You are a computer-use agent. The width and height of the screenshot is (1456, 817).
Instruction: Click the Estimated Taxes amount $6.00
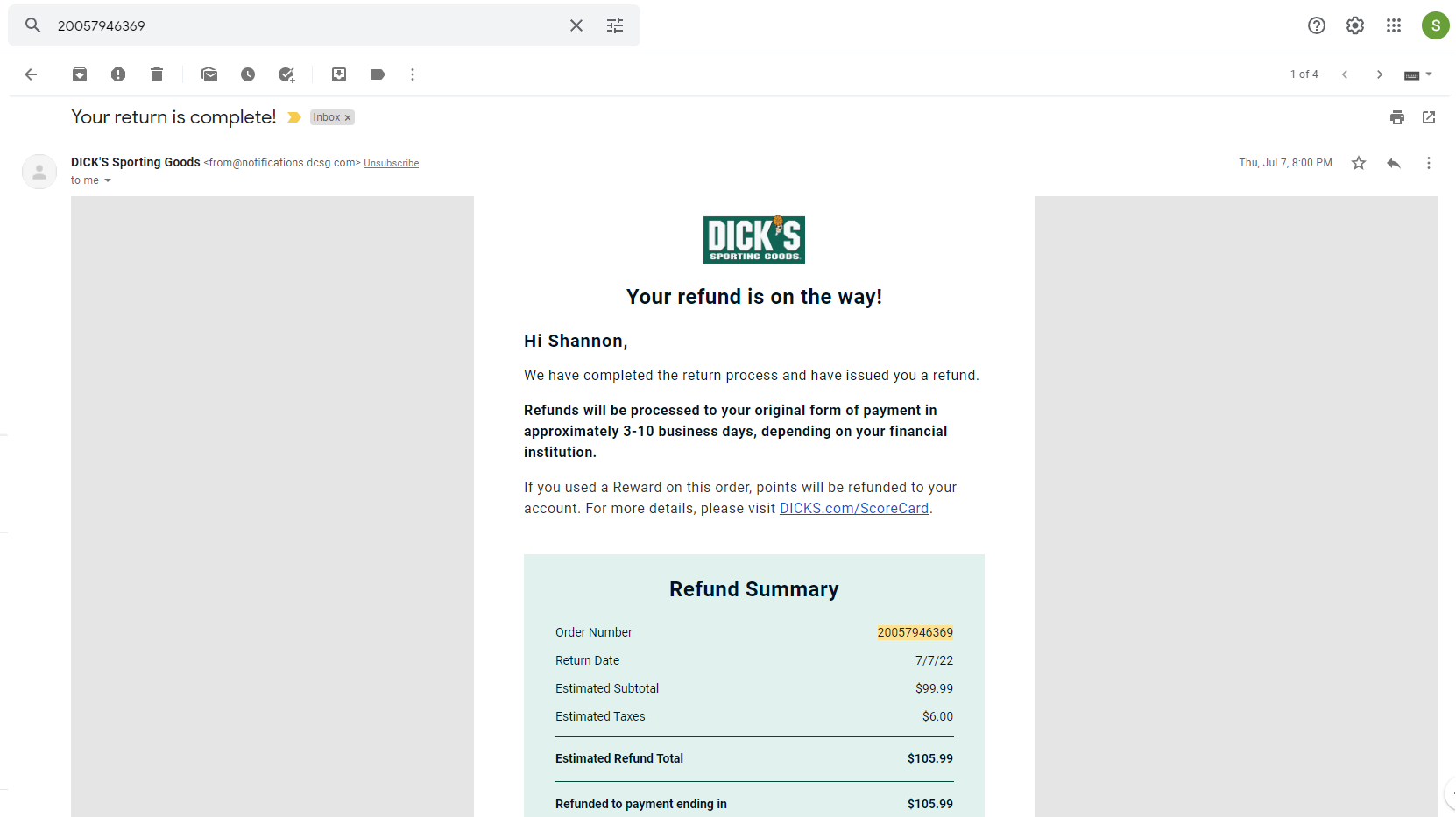click(x=938, y=716)
